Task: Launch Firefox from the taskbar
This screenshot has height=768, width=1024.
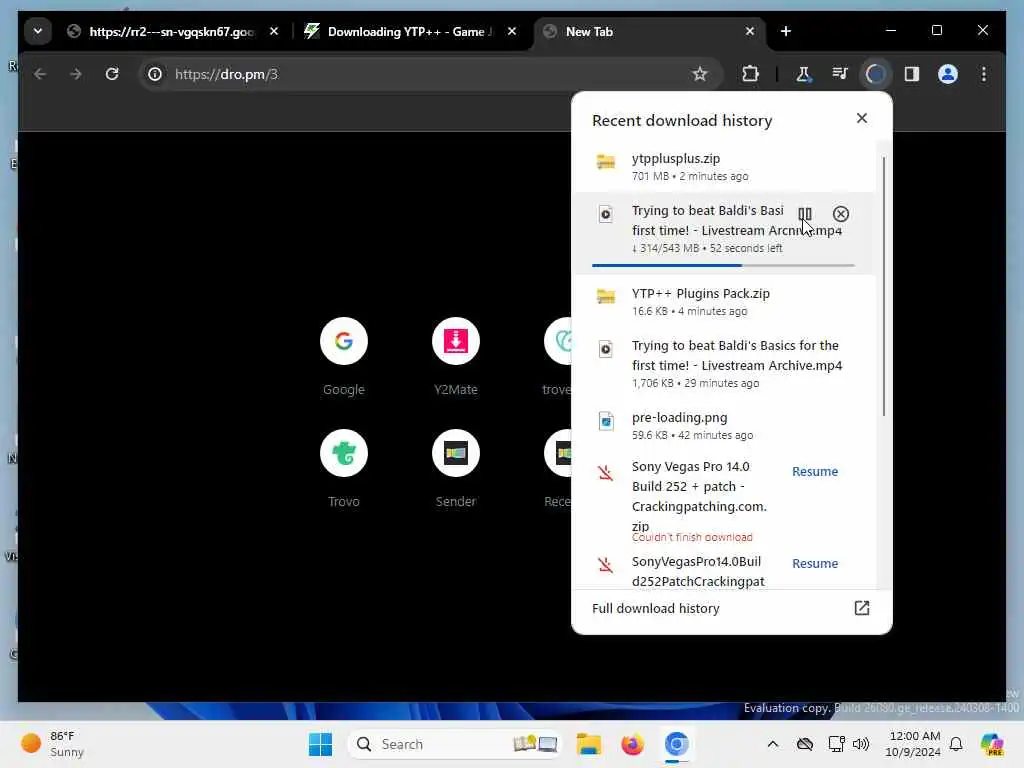Action: click(x=632, y=744)
